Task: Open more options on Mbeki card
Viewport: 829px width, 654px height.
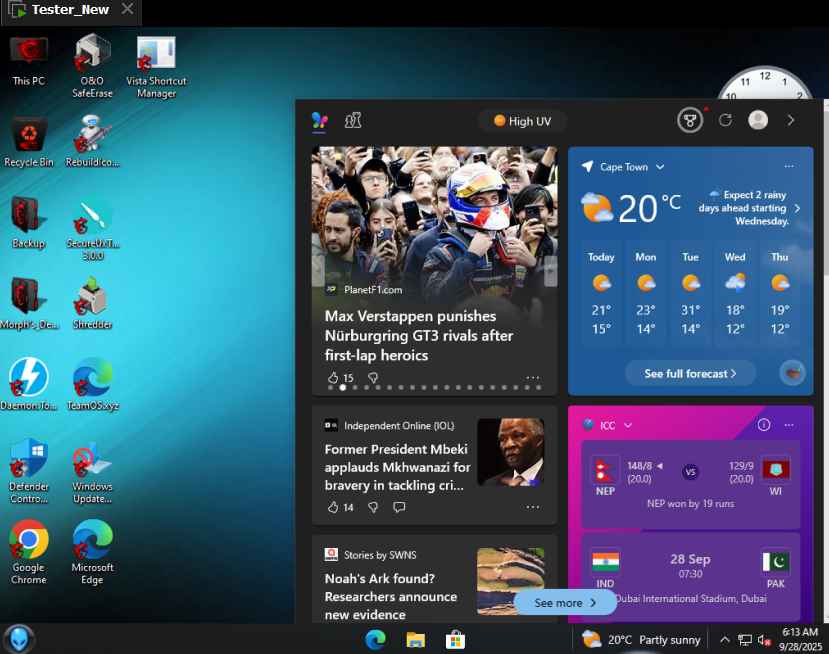Action: click(532, 507)
